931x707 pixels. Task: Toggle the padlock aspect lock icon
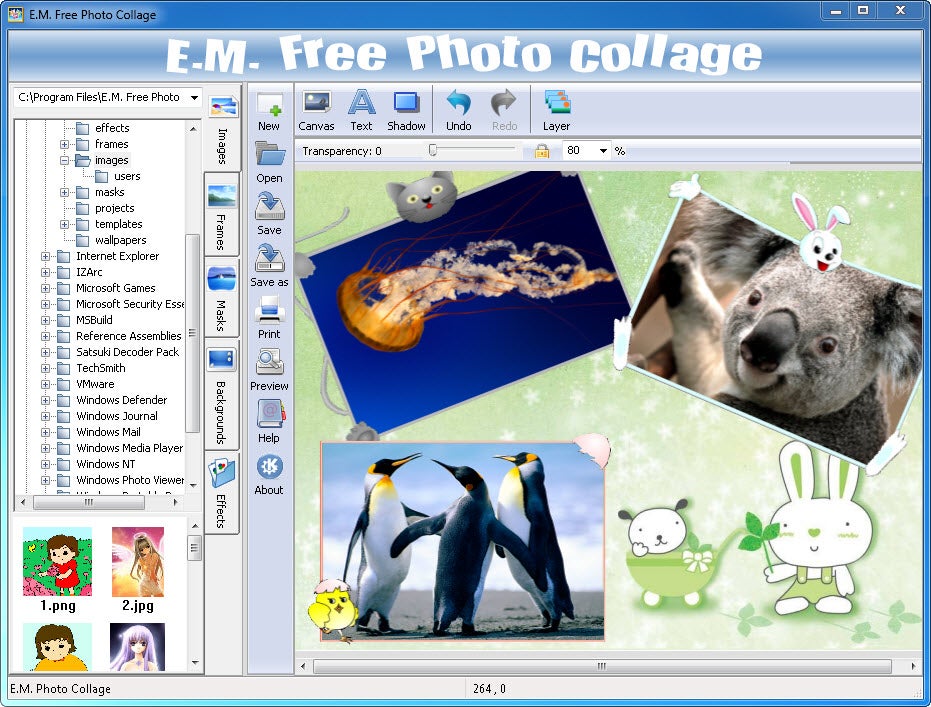point(542,151)
